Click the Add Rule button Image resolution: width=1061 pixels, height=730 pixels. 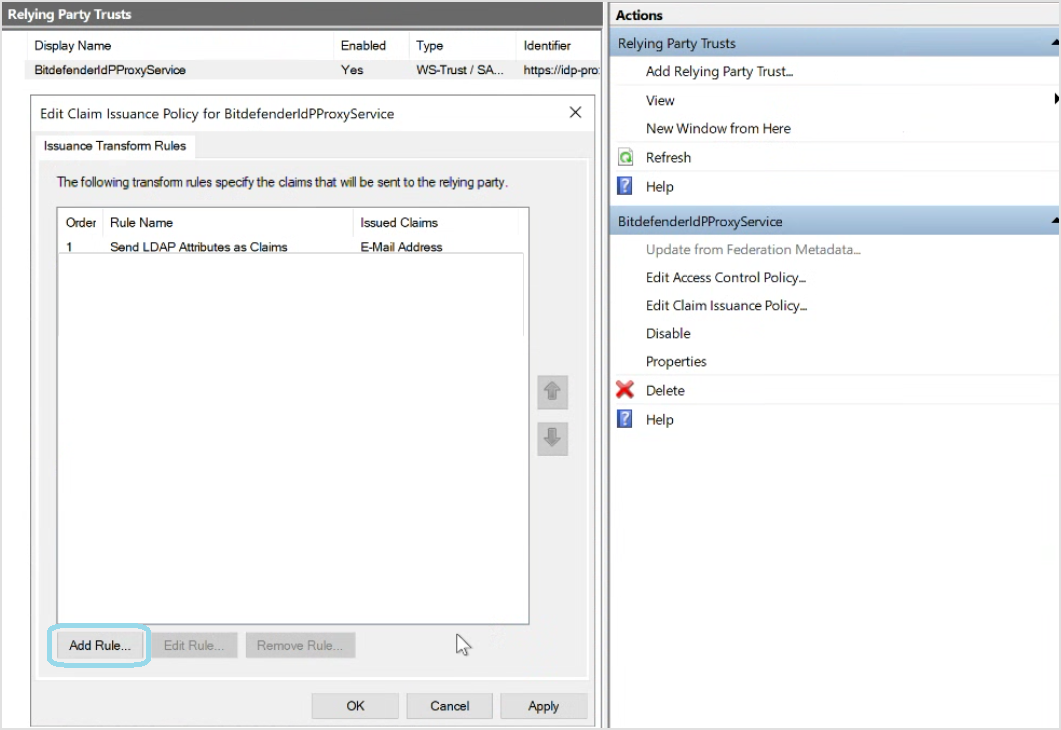point(99,645)
